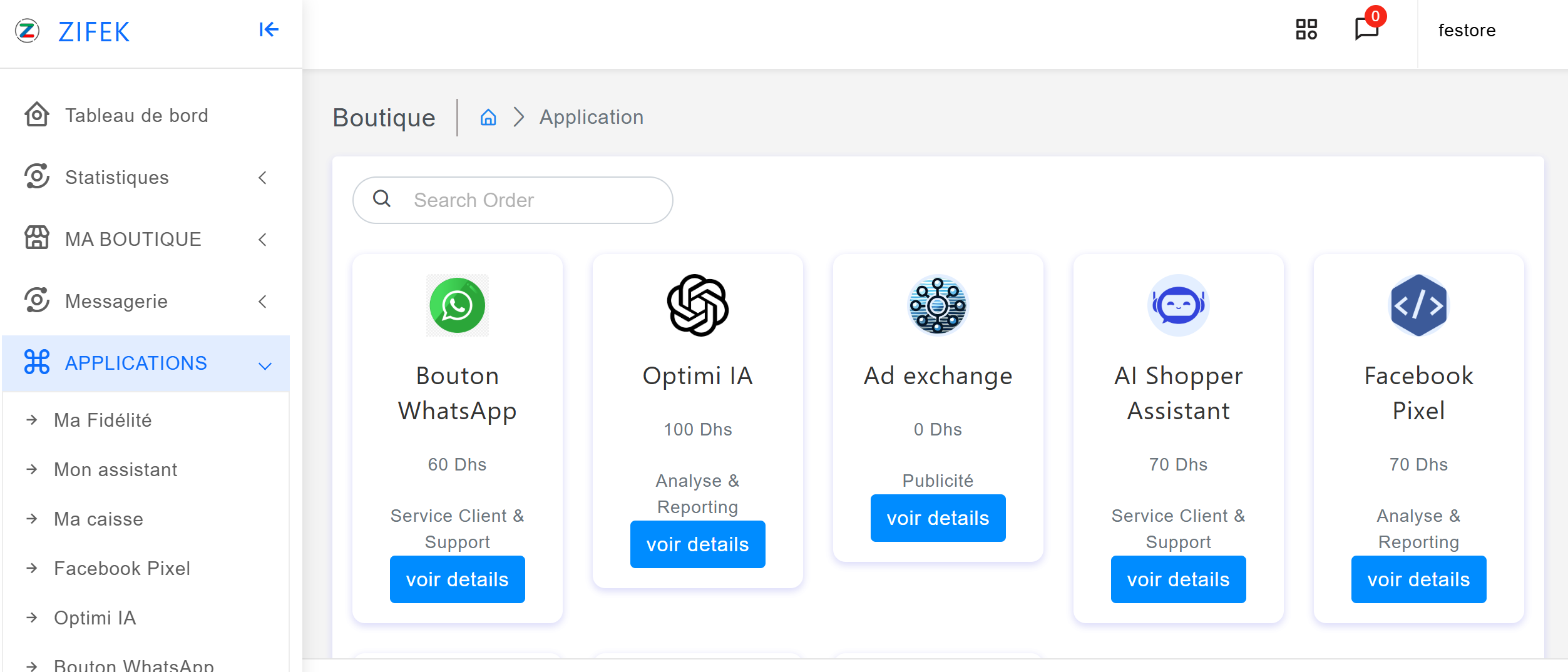Click the Facebook Pixel code icon

coord(1418,305)
